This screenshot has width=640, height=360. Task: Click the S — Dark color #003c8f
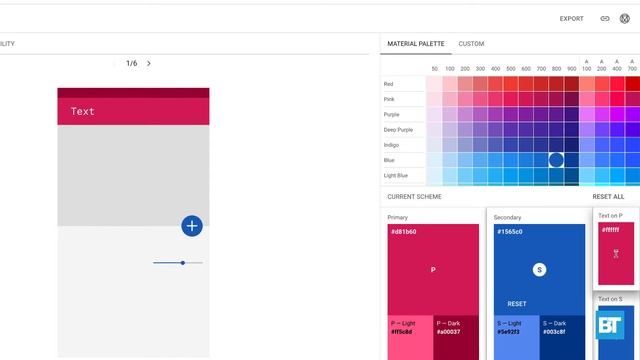[562, 338]
